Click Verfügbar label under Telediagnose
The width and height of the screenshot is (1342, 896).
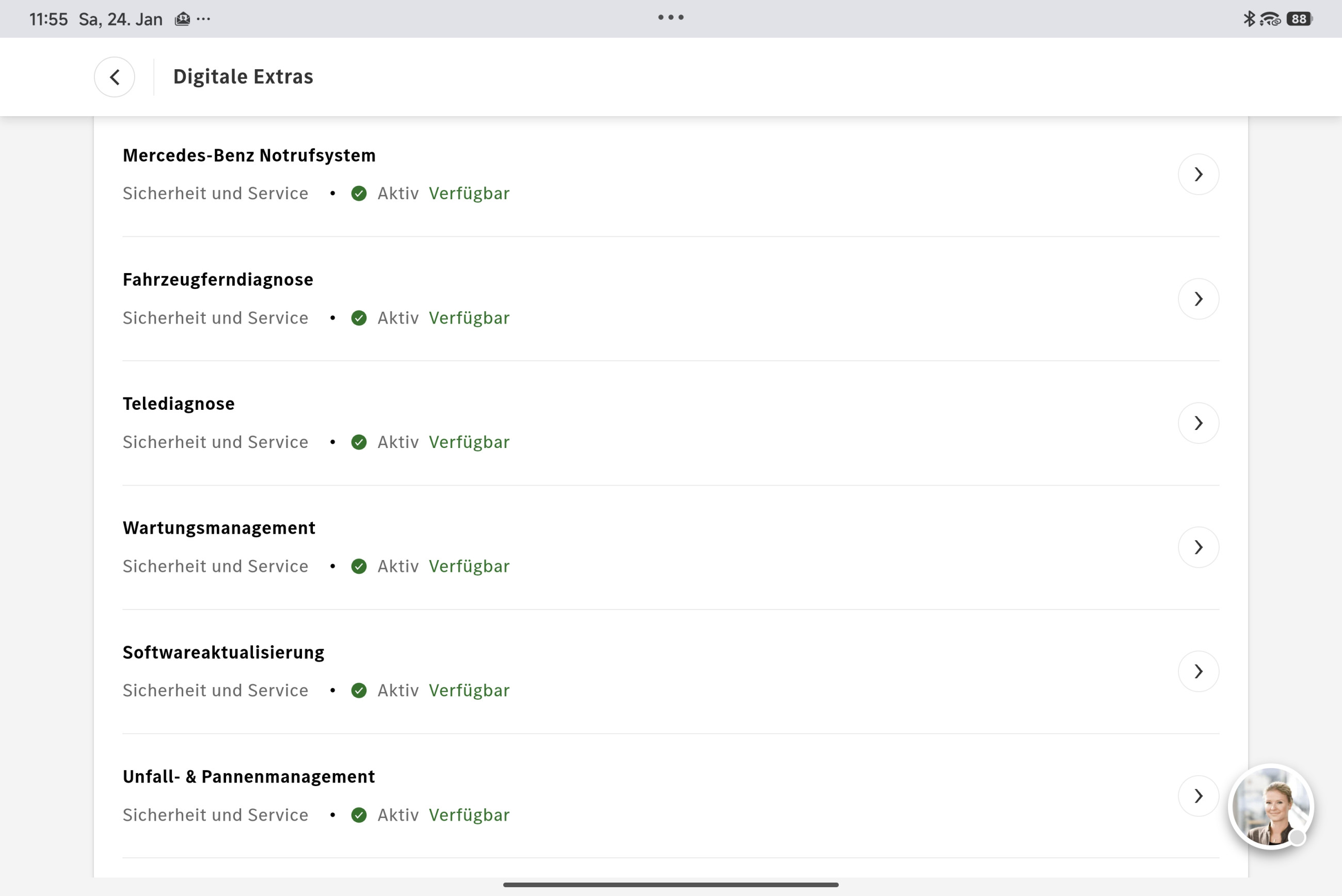coord(469,442)
